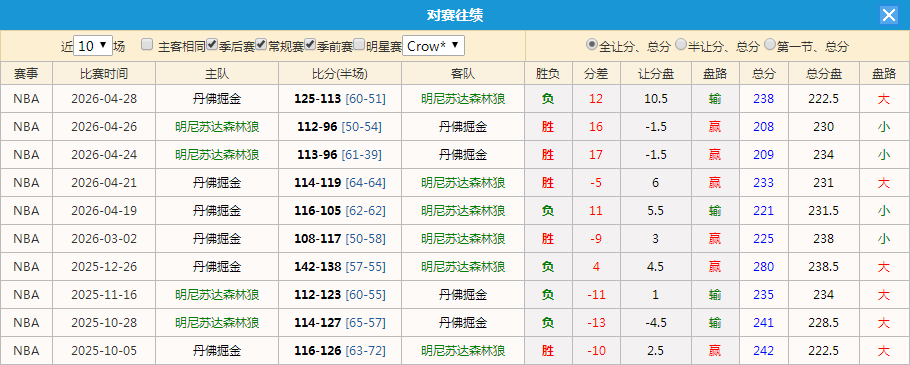Open away team 明尼苏达森林狼 in 2026-04-28 row
This screenshot has width=910, height=365.
(x=463, y=99)
